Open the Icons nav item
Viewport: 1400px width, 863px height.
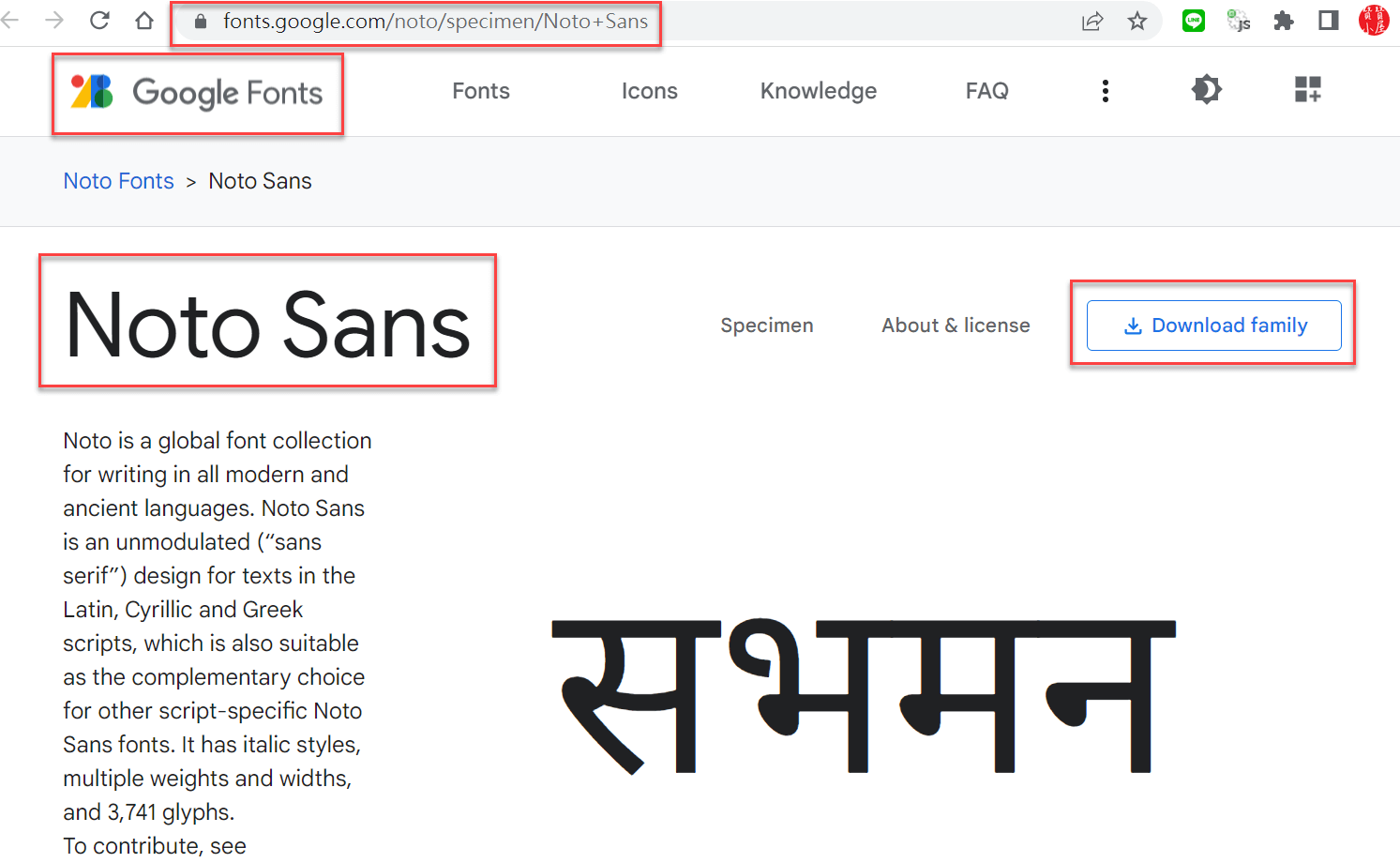pyautogui.click(x=650, y=91)
